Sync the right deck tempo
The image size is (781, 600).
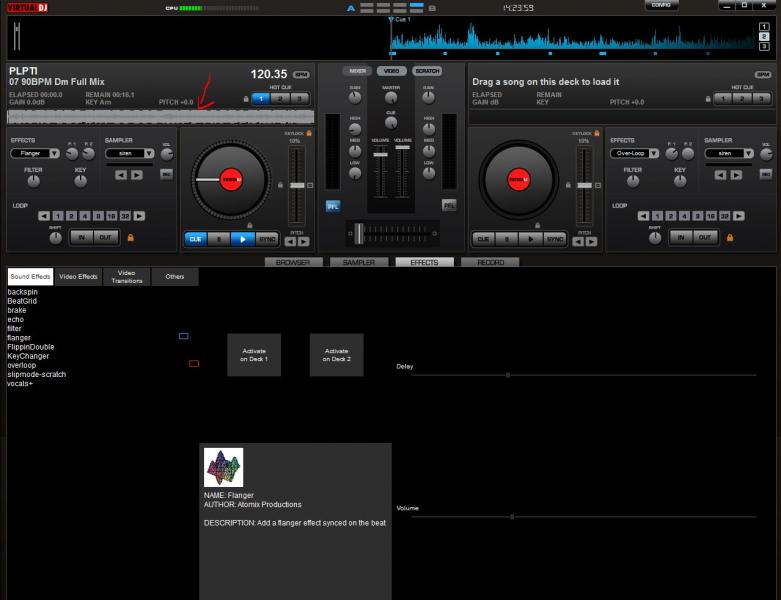pos(555,240)
